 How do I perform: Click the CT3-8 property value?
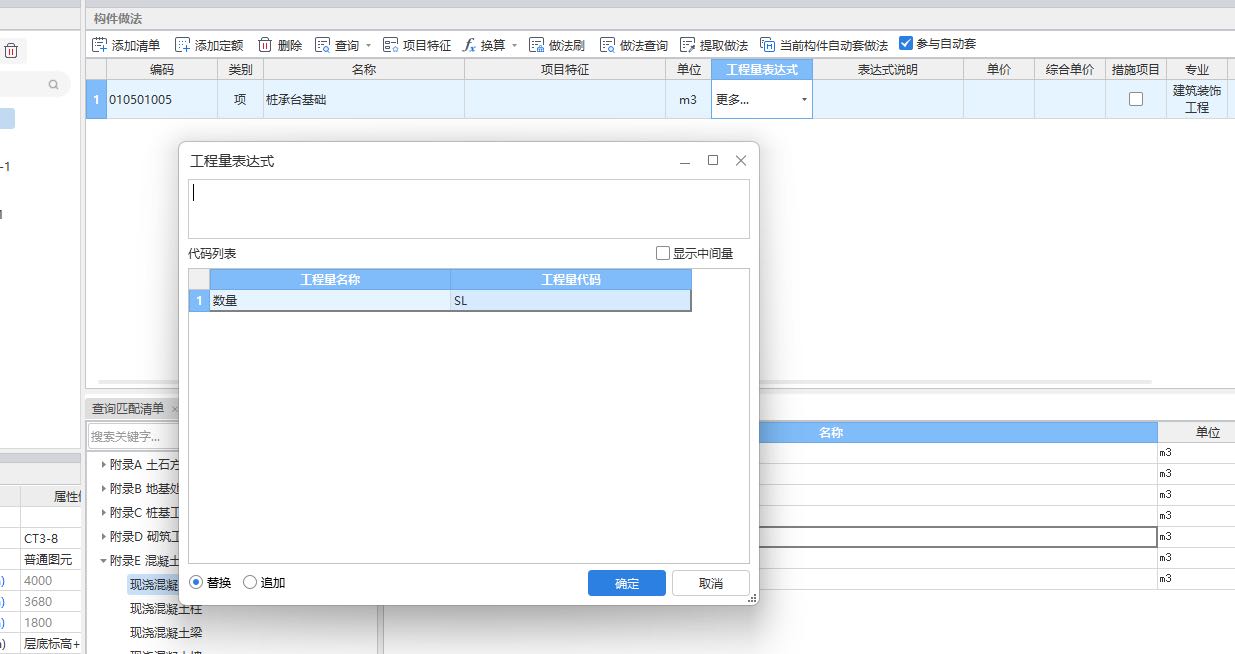(50, 538)
